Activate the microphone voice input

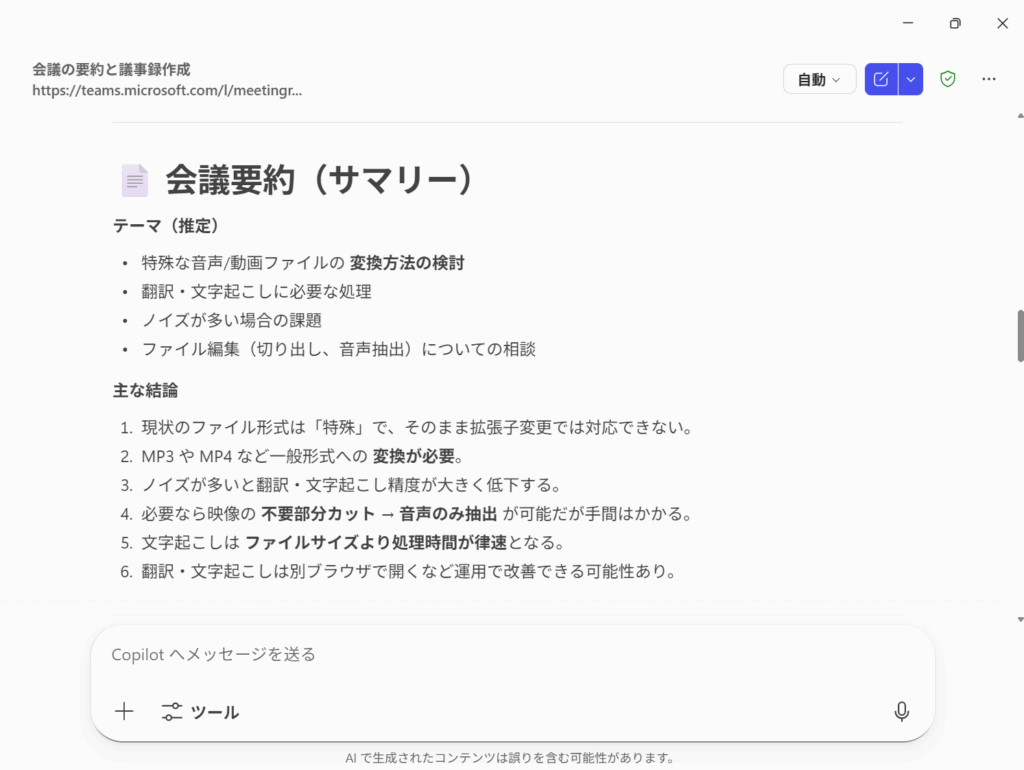(901, 712)
